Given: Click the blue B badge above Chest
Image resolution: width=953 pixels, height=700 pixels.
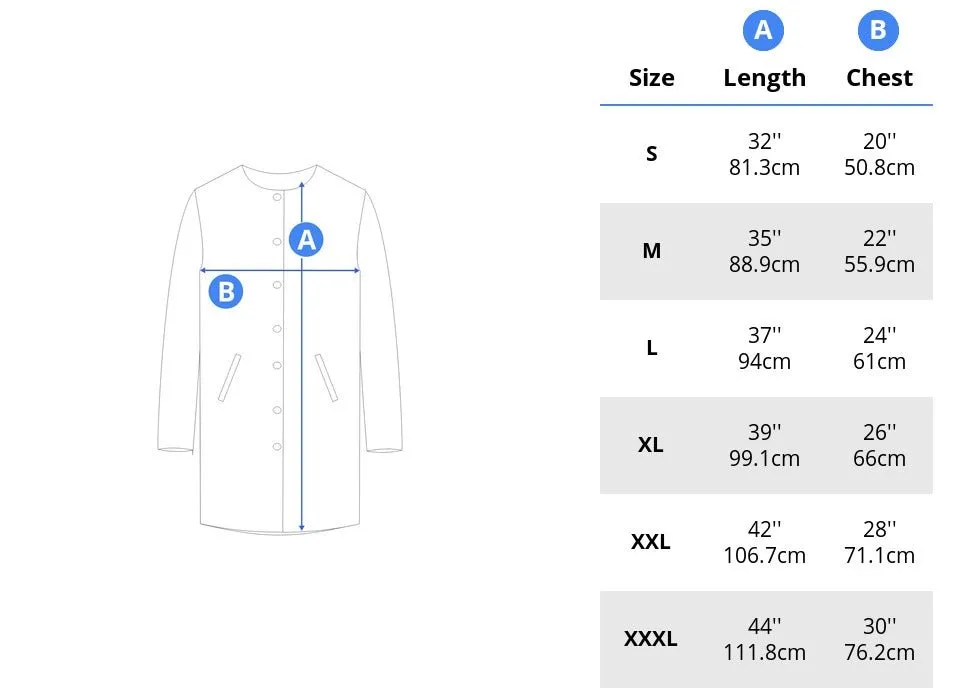Looking at the screenshot, I should pyautogui.click(x=878, y=30).
